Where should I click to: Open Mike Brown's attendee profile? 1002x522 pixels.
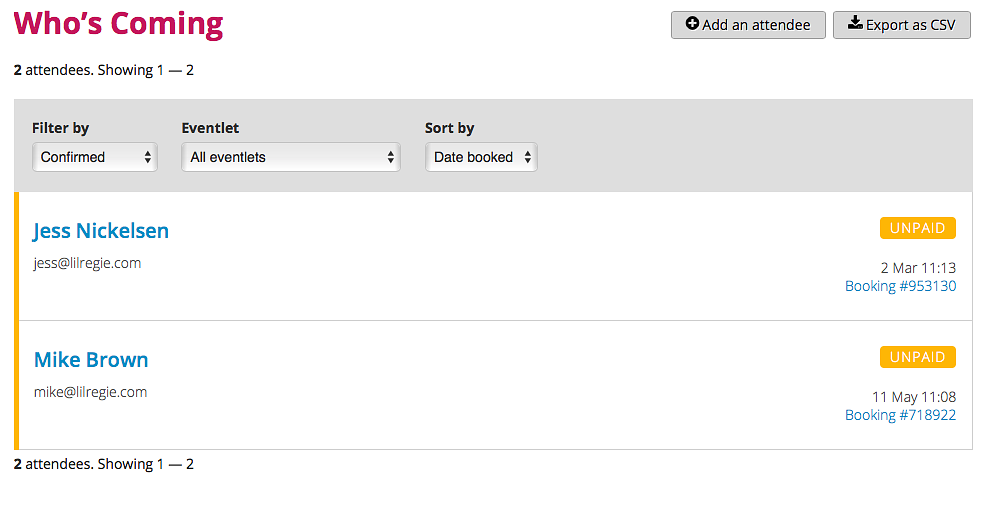pyautogui.click(x=91, y=360)
